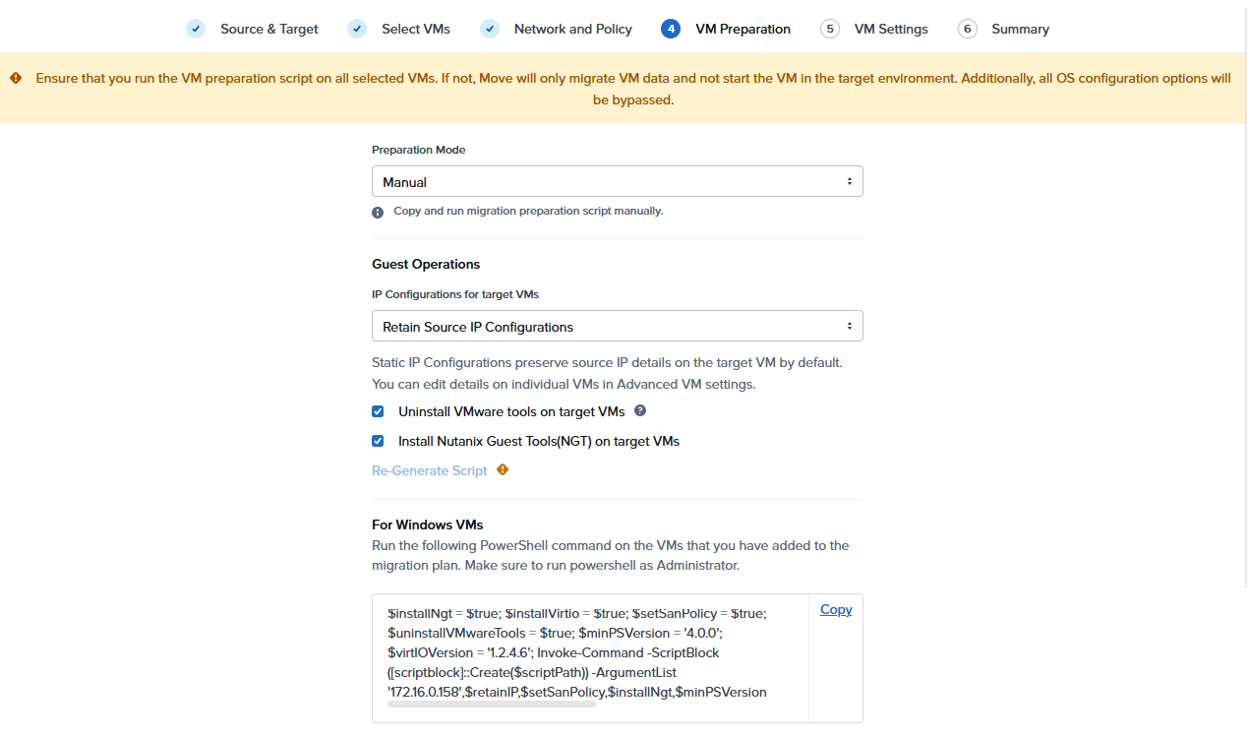Screen dimensions: 1247x752
Task: Click the info icon under Preparation Mode
Action: point(378,212)
